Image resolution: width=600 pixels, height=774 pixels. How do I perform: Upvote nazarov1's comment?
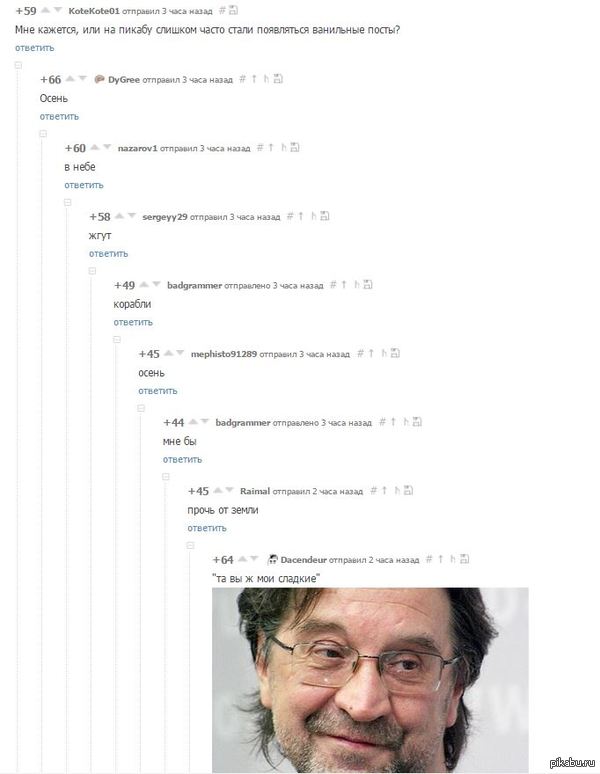coord(95,147)
